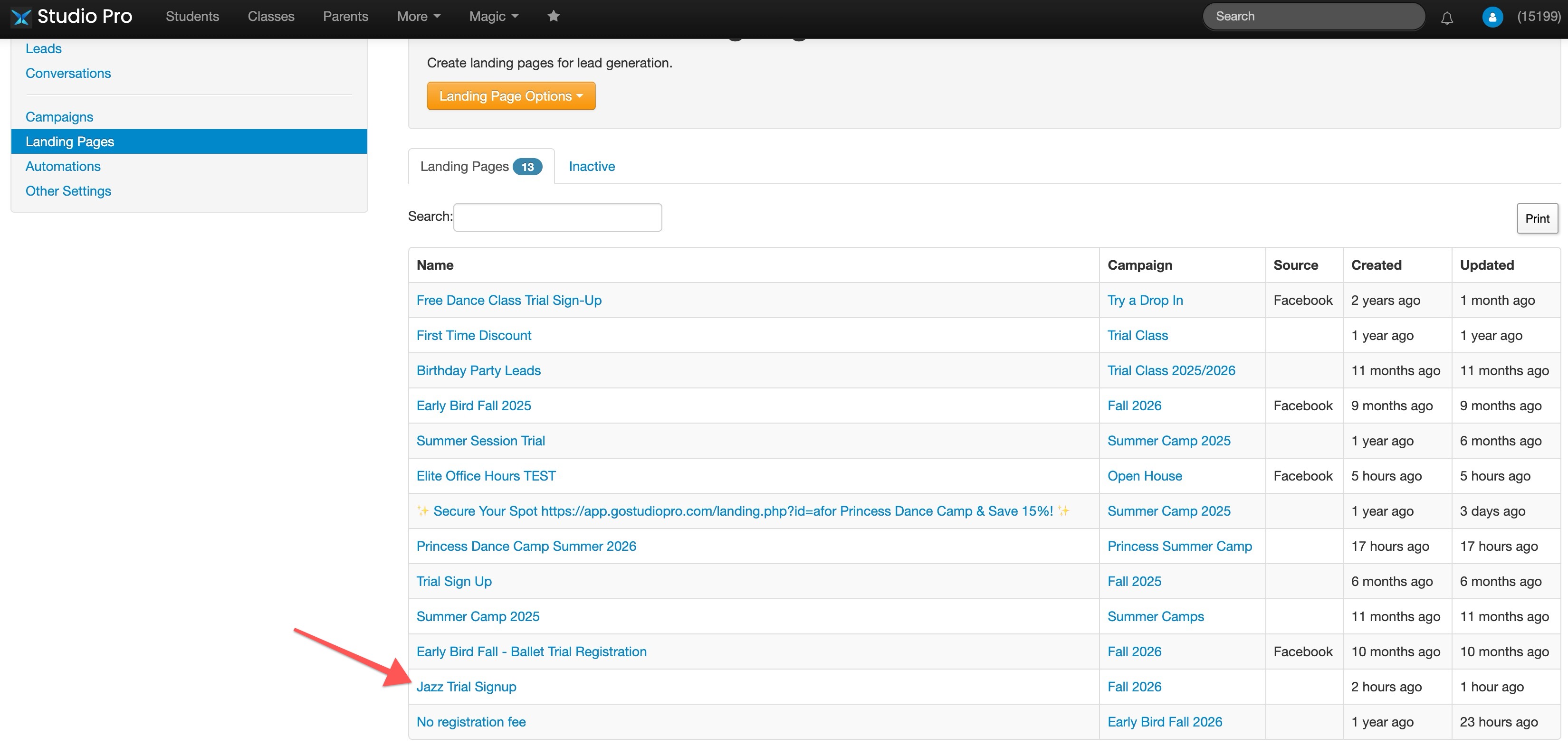Open Jazz Trial Signup landing page
This screenshot has width=1568, height=755.
click(x=466, y=687)
